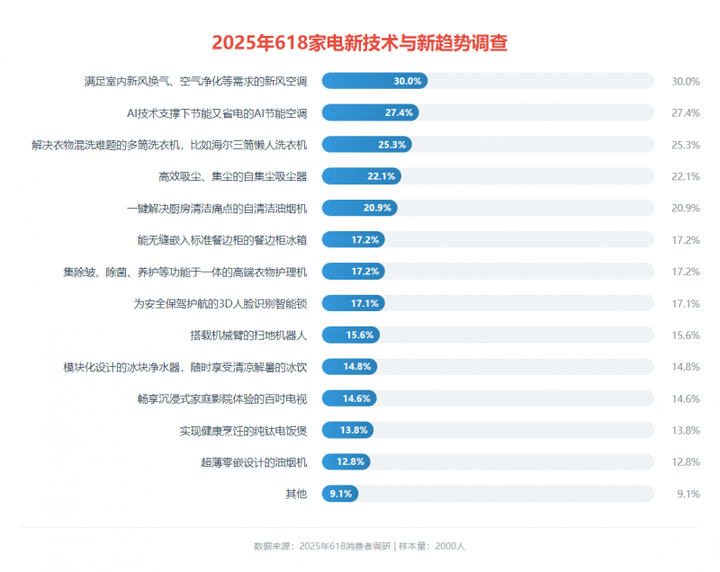Image resolution: width=720 pixels, height=572 pixels.
Task: Click the label 为安全保驾护航的3D人脸识别智能锁
Action: point(220,303)
